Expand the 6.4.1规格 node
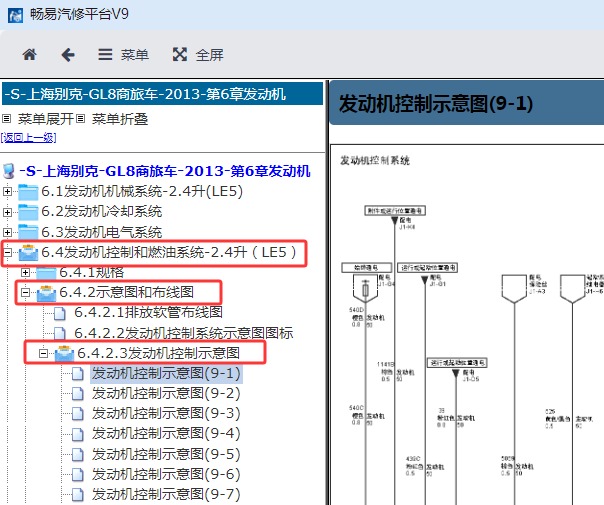Screen dimensions: 604x505 coord(25,273)
